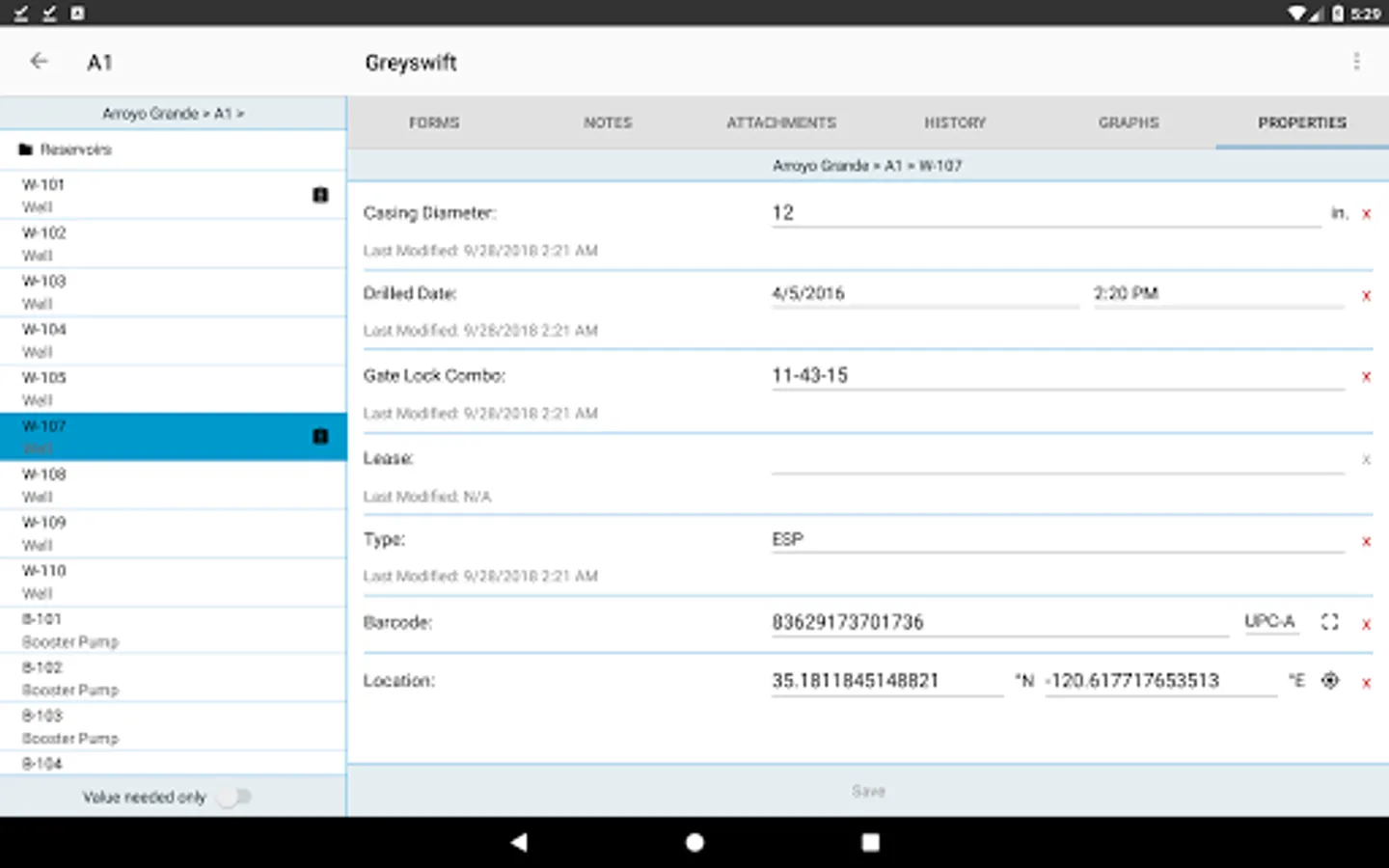The width and height of the screenshot is (1389, 868).
Task: Tap the Save button
Action: pyautogui.click(x=868, y=791)
